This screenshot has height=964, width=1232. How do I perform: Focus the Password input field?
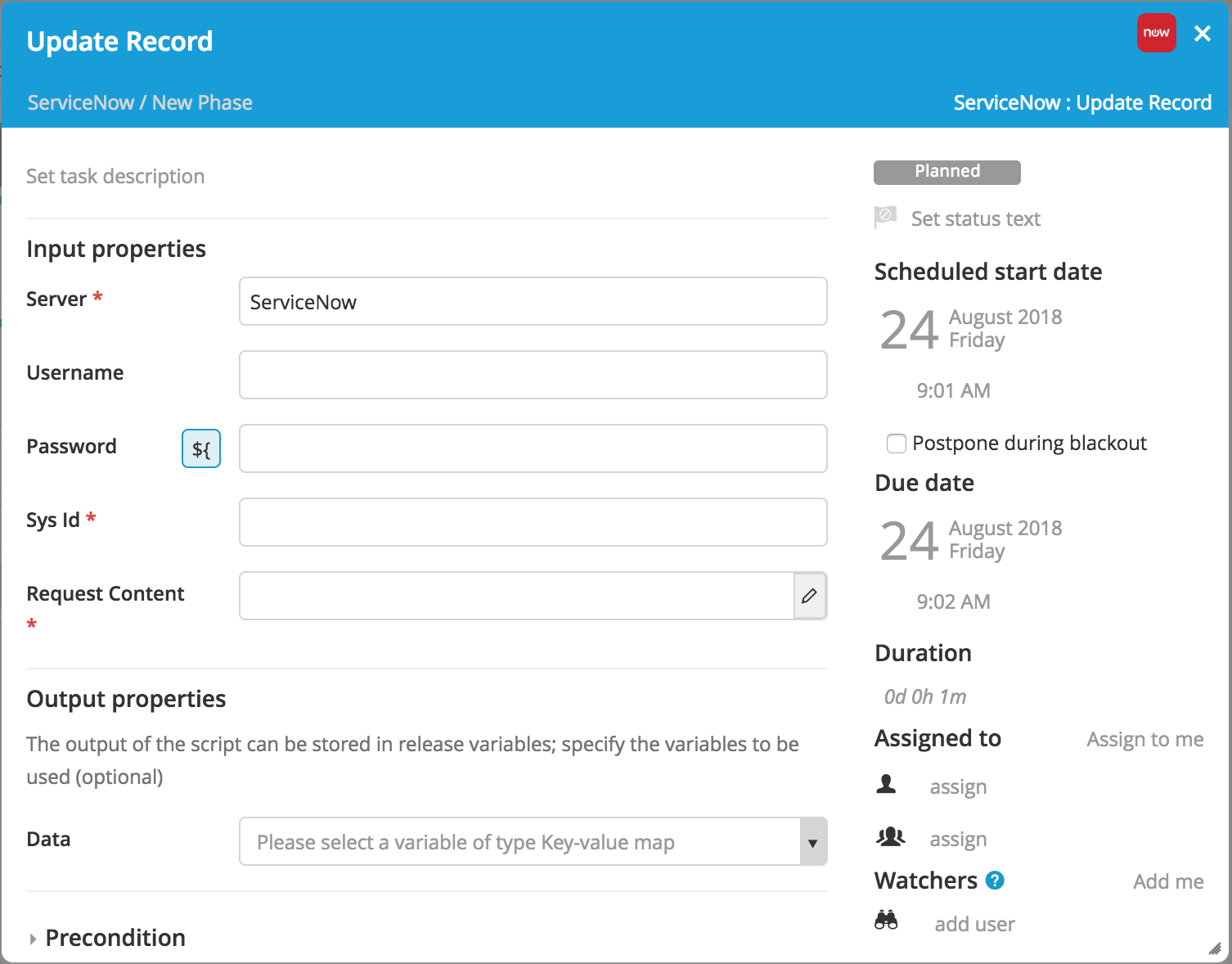click(533, 448)
